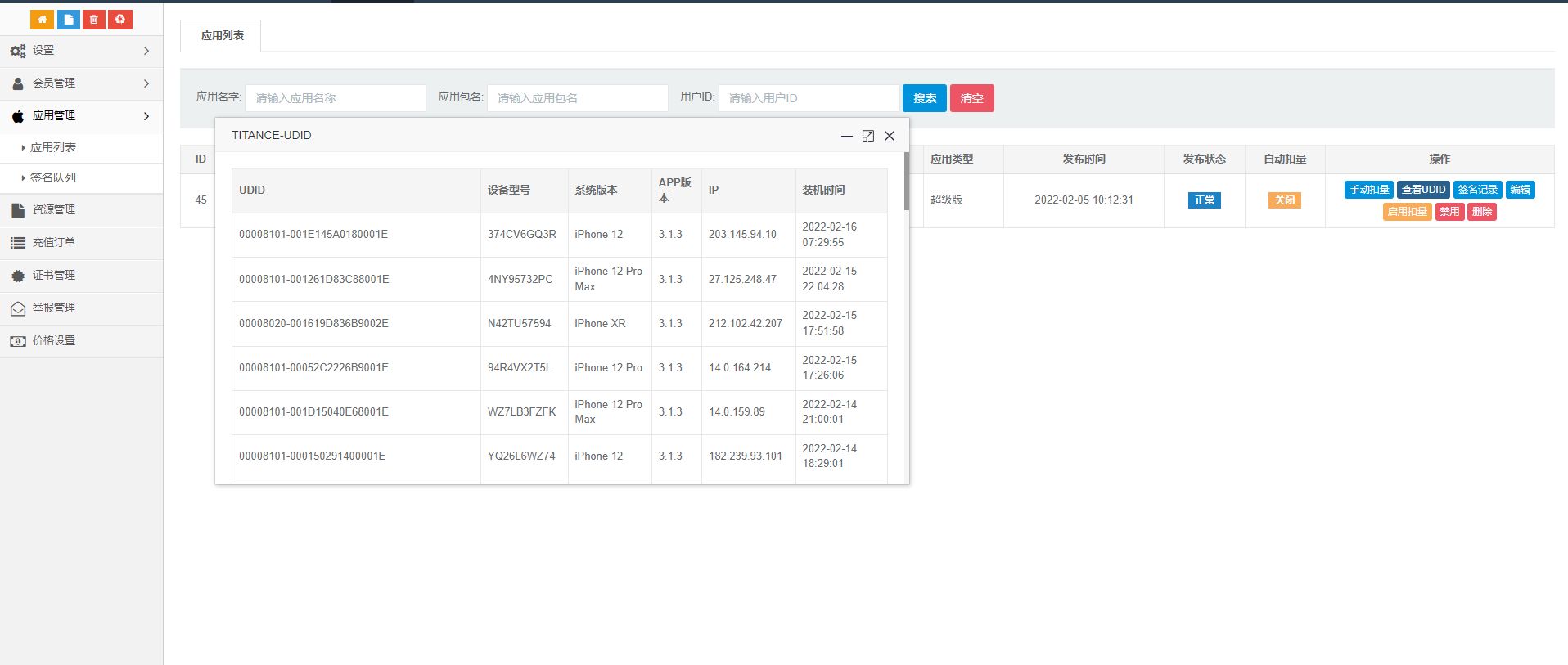Click the ID 45 cell

pyautogui.click(x=201, y=200)
